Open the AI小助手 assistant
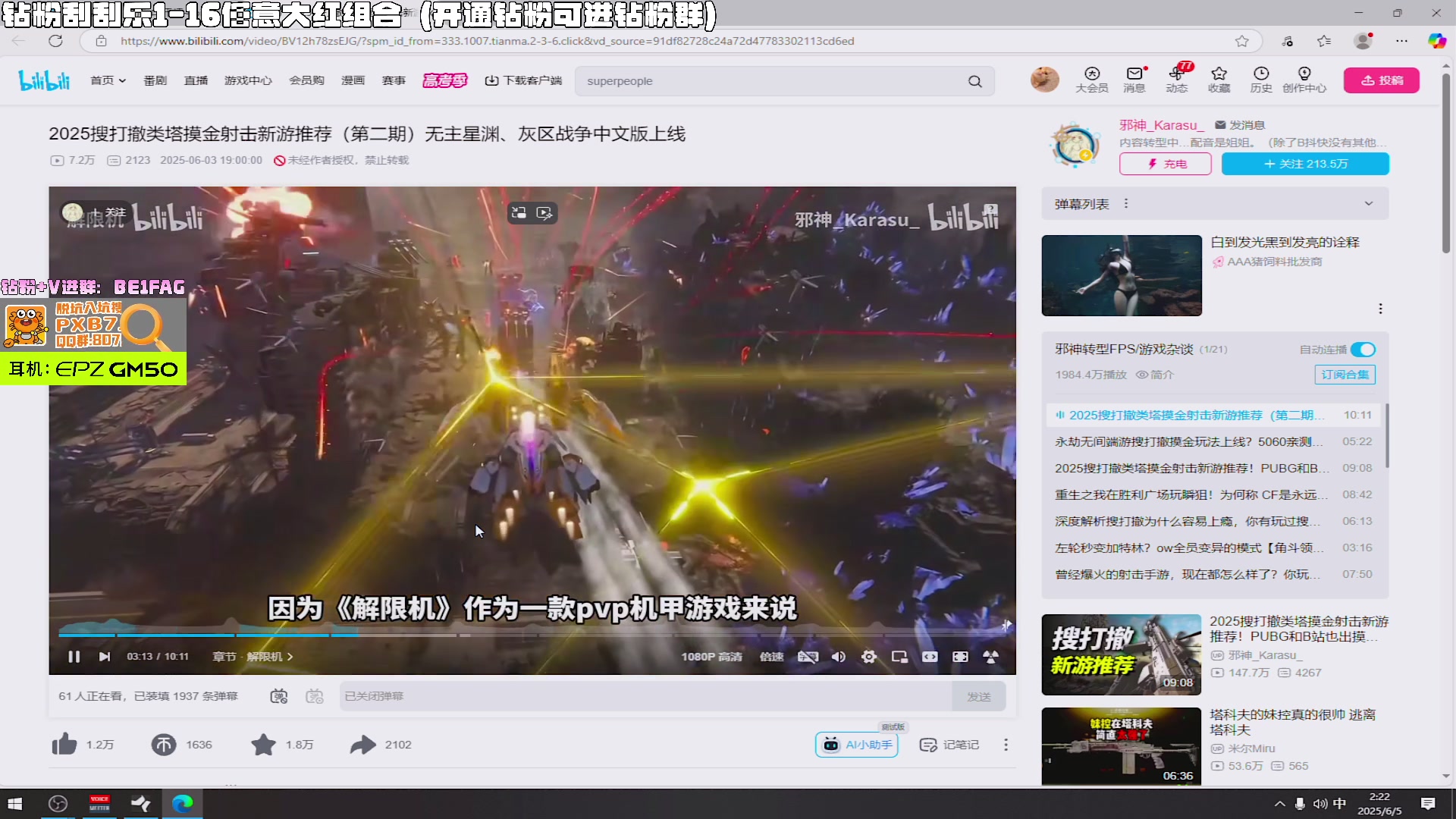The image size is (1456, 819). point(856,745)
